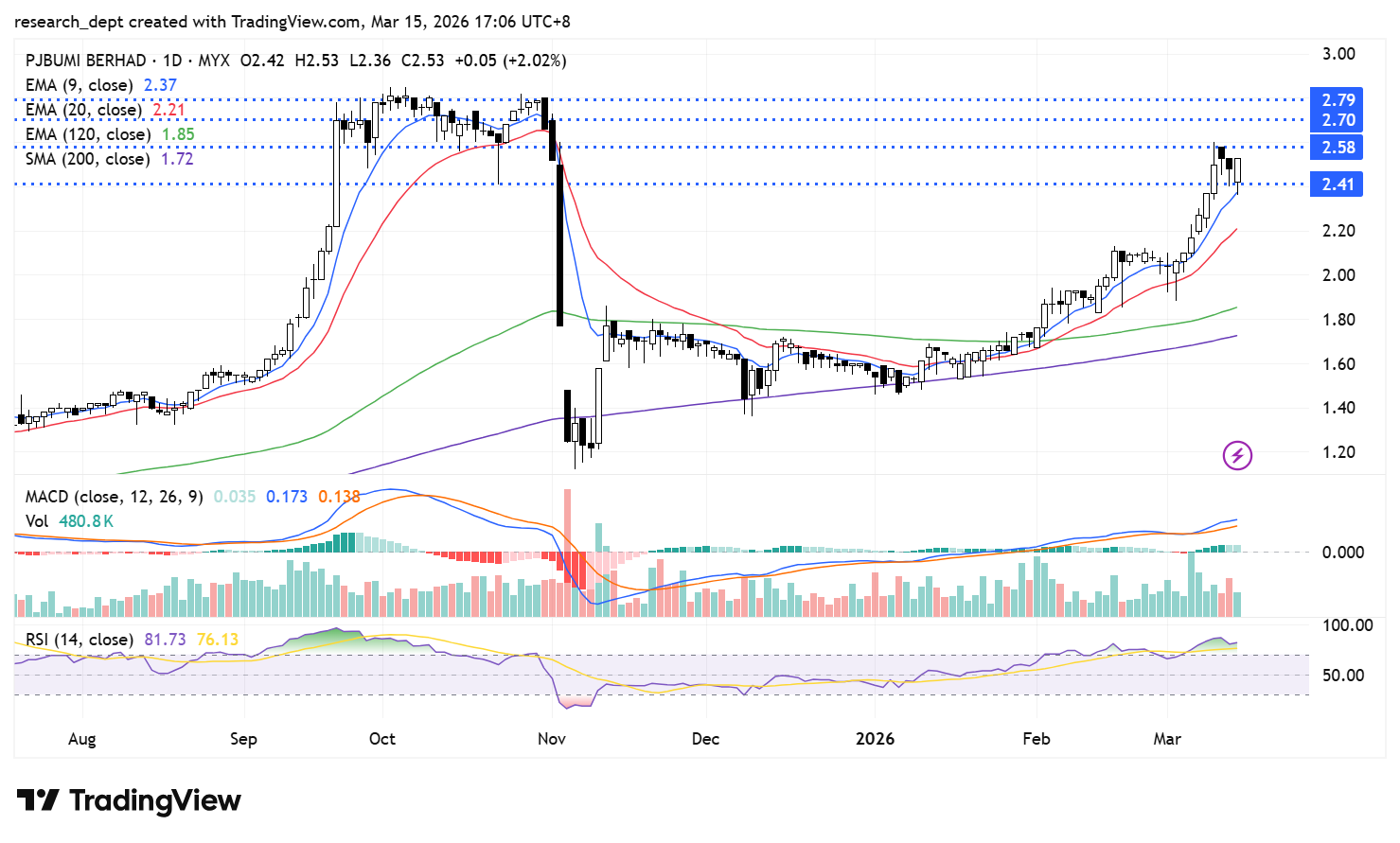Click the Nov label on time axis
Image resolution: width=1400 pixels, height=843 pixels.
tap(551, 739)
